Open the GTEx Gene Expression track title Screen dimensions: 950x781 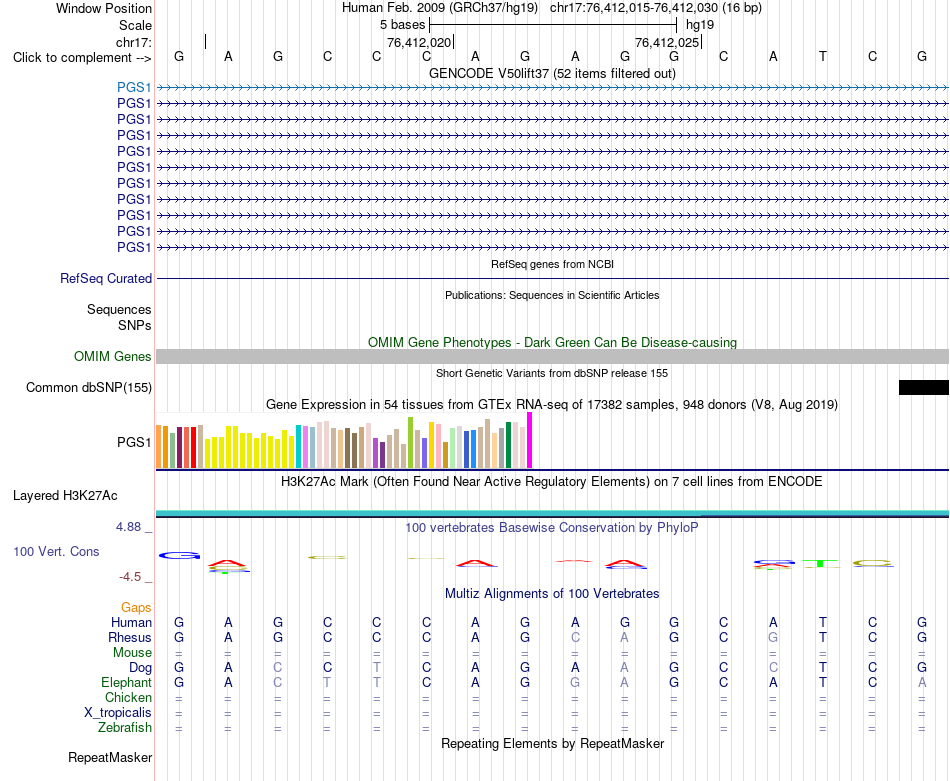point(552,404)
